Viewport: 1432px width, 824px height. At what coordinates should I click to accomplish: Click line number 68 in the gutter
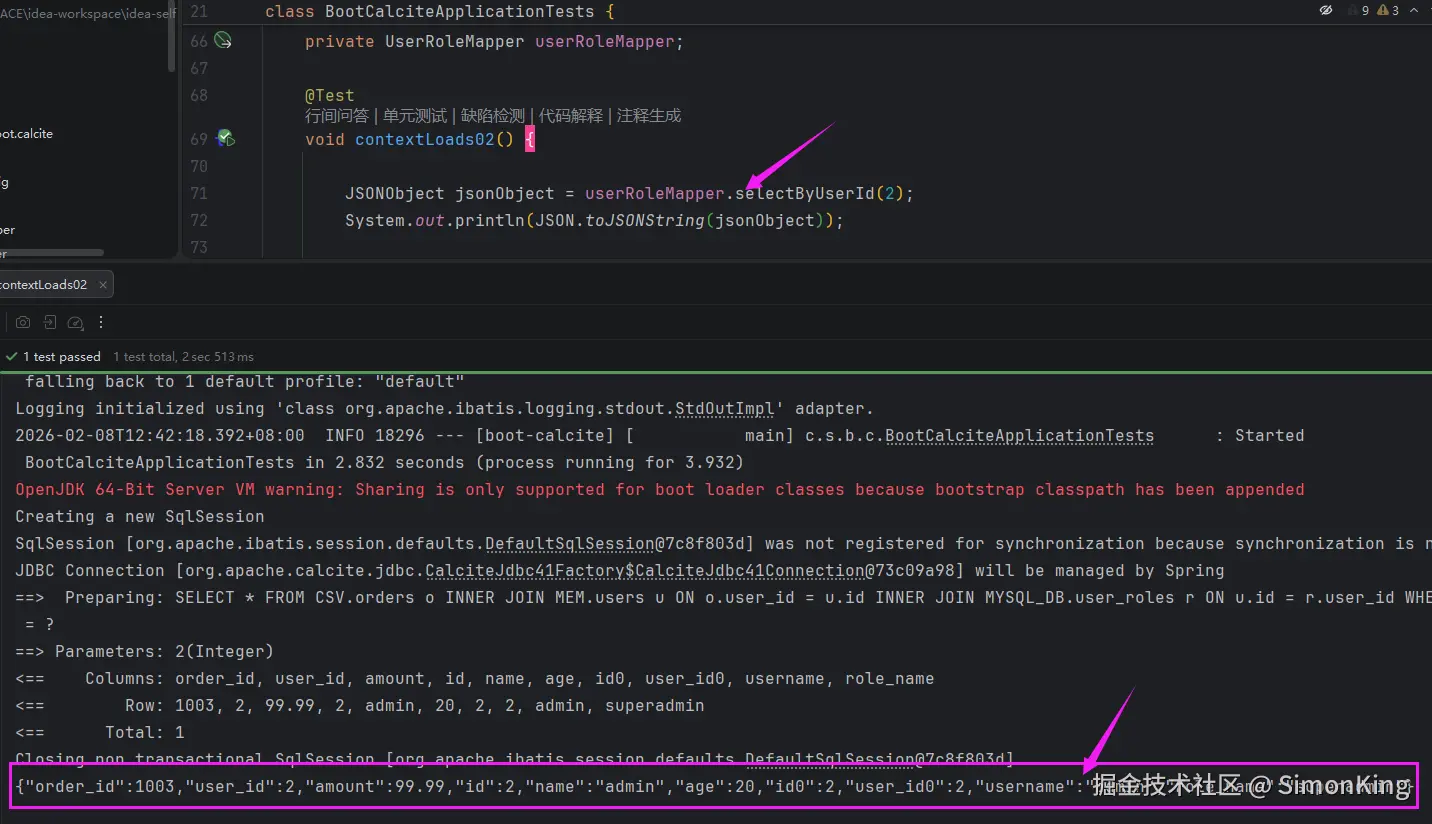198,95
